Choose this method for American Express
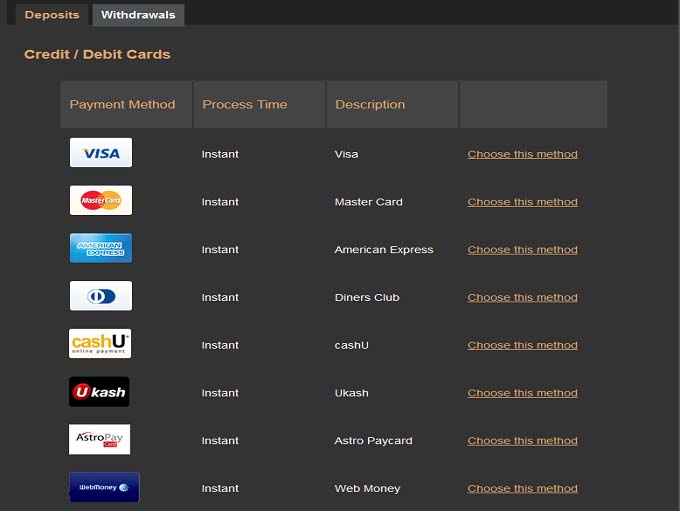Screen dimensions: 680x511 click(x=522, y=250)
